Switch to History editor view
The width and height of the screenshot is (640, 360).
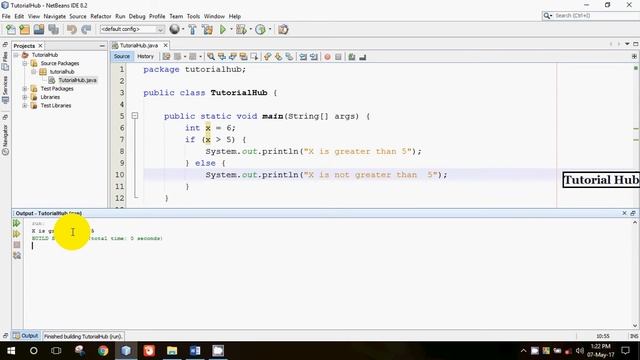coord(145,56)
